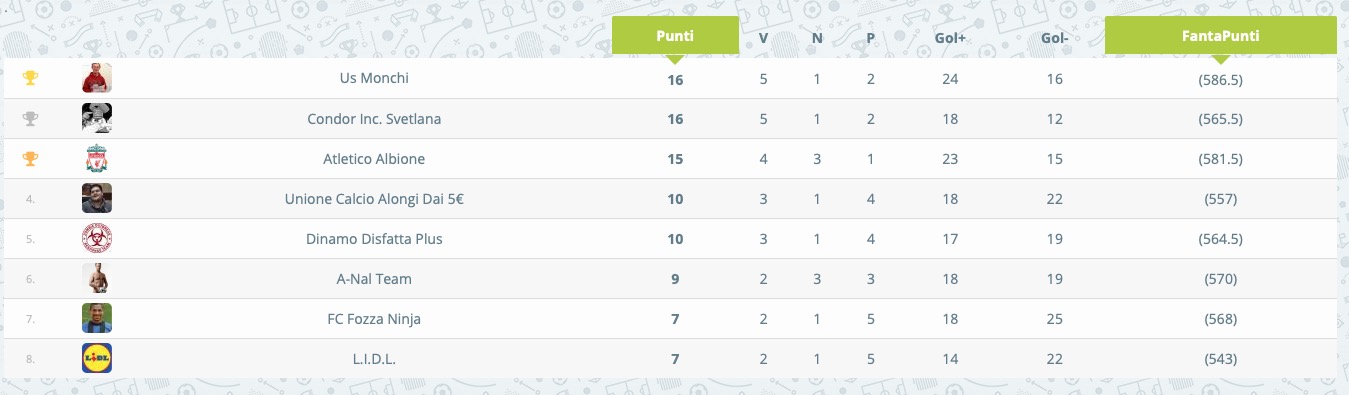This screenshot has width=1349, height=395.
Task: Click the biohazard logo of Dinamo Disfatta Plus
Action: pyautogui.click(x=97, y=238)
